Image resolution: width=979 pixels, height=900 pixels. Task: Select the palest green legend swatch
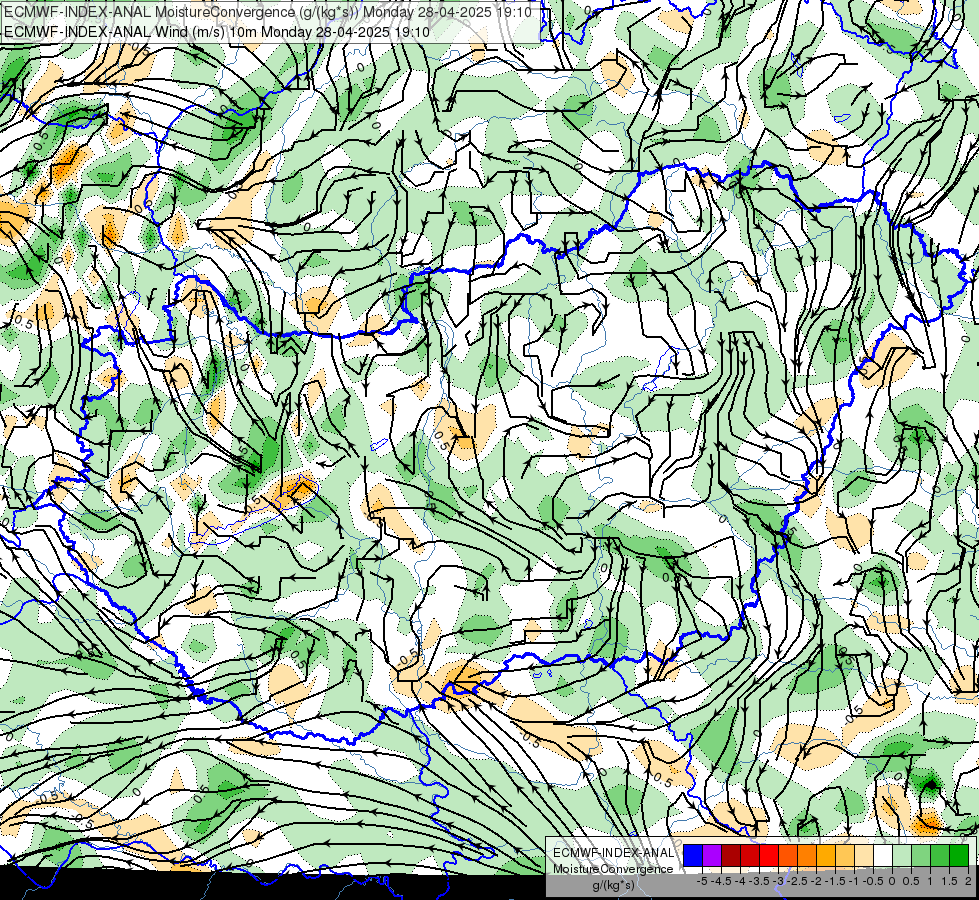point(902,856)
